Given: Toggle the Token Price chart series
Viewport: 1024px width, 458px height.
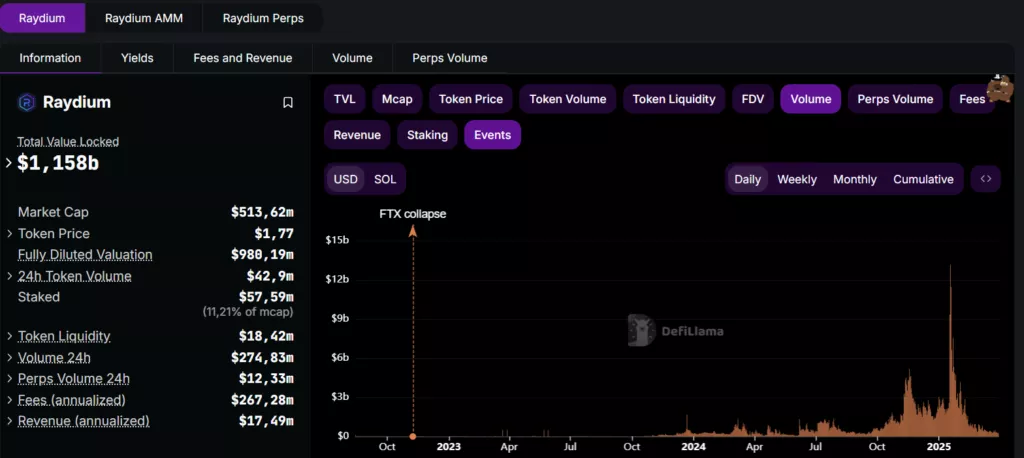Looking at the screenshot, I should pyautogui.click(x=471, y=99).
